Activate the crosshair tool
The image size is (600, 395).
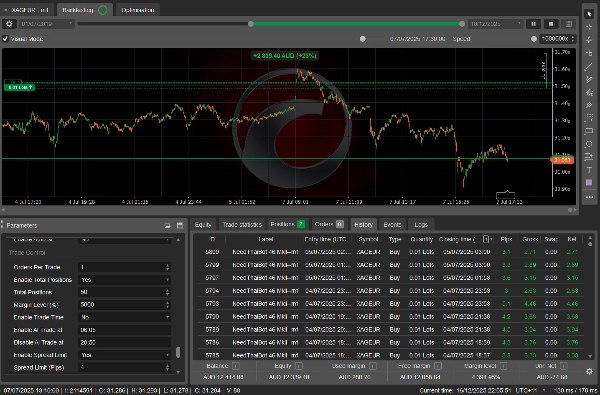[589, 27]
